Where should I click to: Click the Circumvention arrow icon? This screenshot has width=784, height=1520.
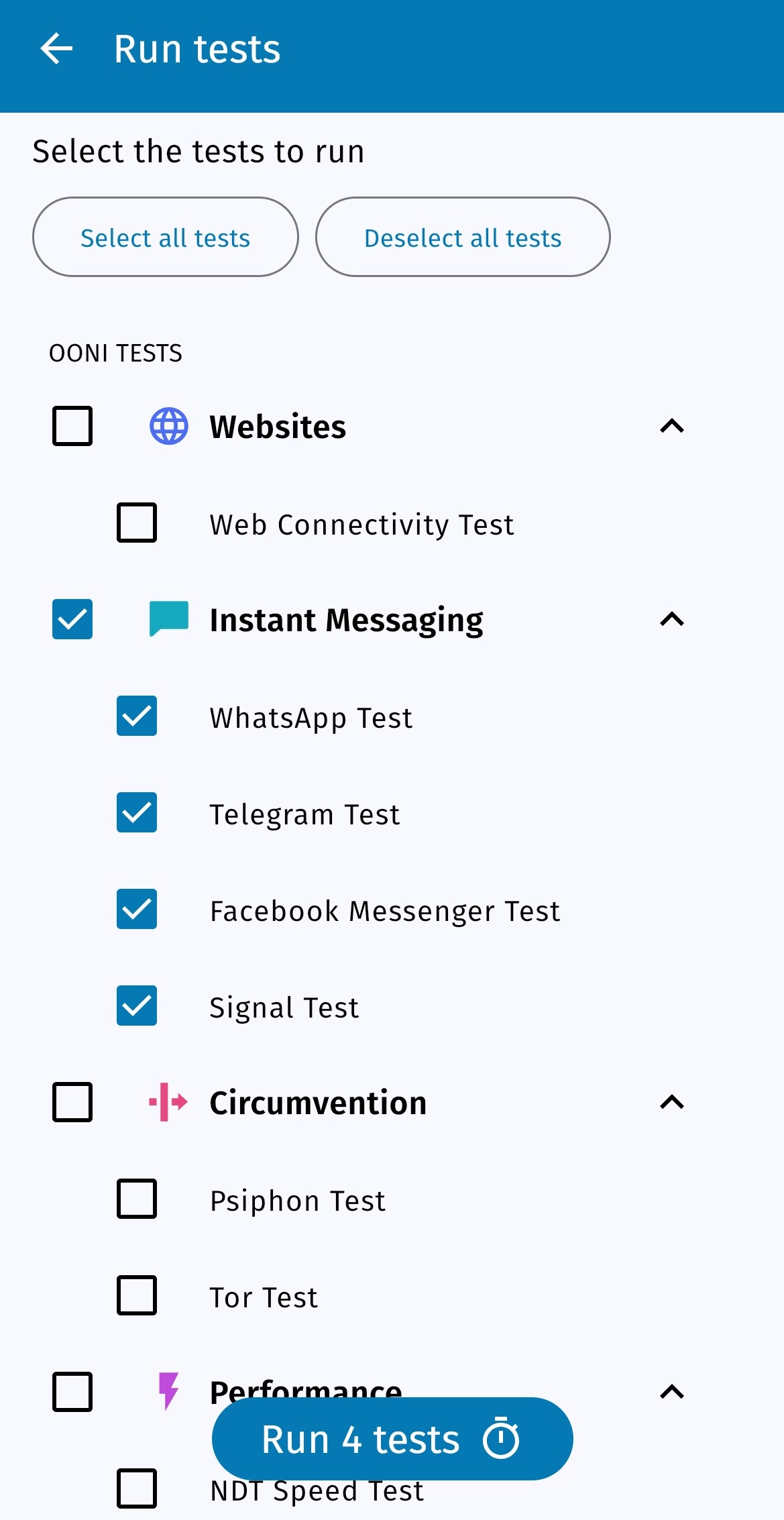(x=168, y=1101)
